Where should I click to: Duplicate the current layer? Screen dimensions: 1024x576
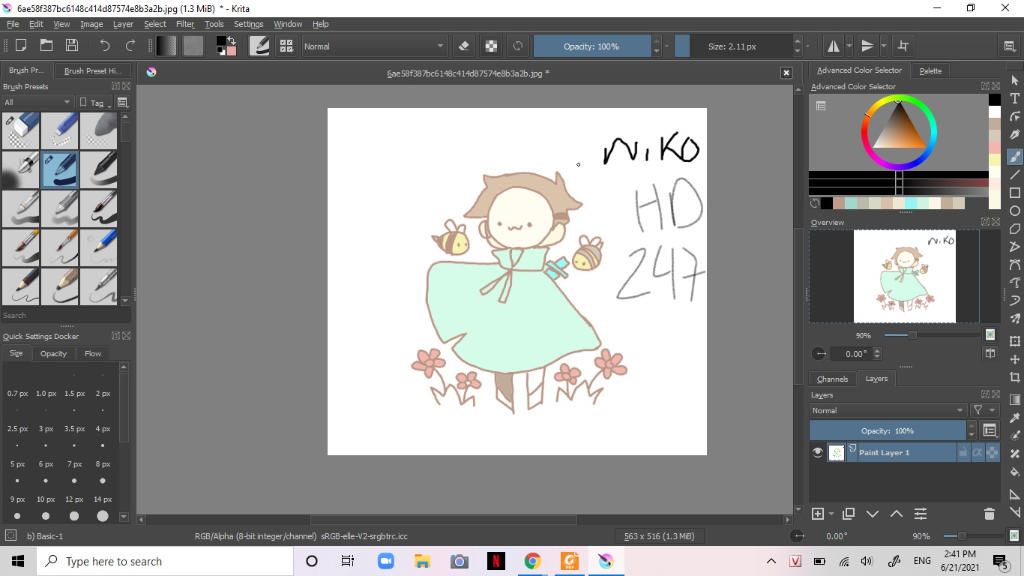(848, 514)
